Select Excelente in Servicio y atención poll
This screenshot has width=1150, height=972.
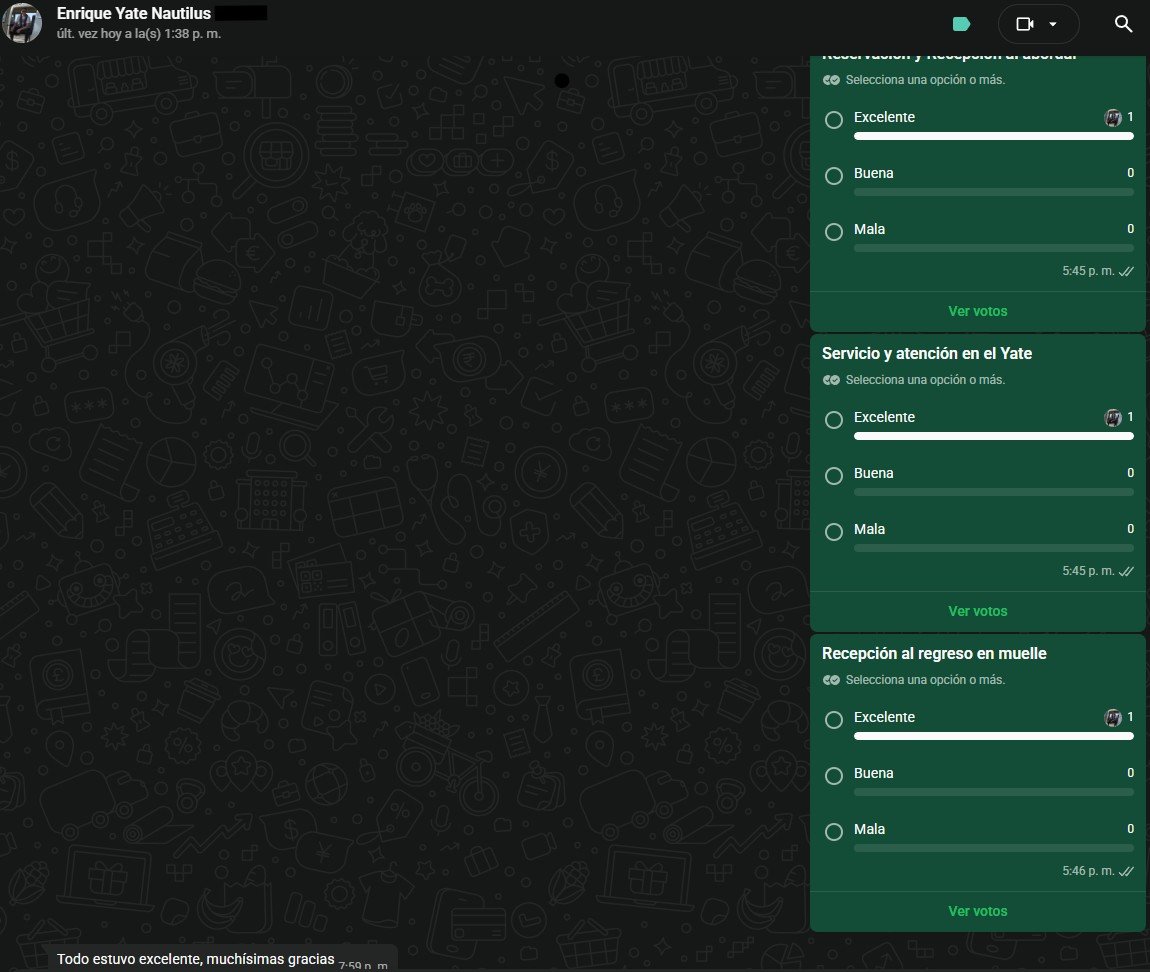pos(834,420)
